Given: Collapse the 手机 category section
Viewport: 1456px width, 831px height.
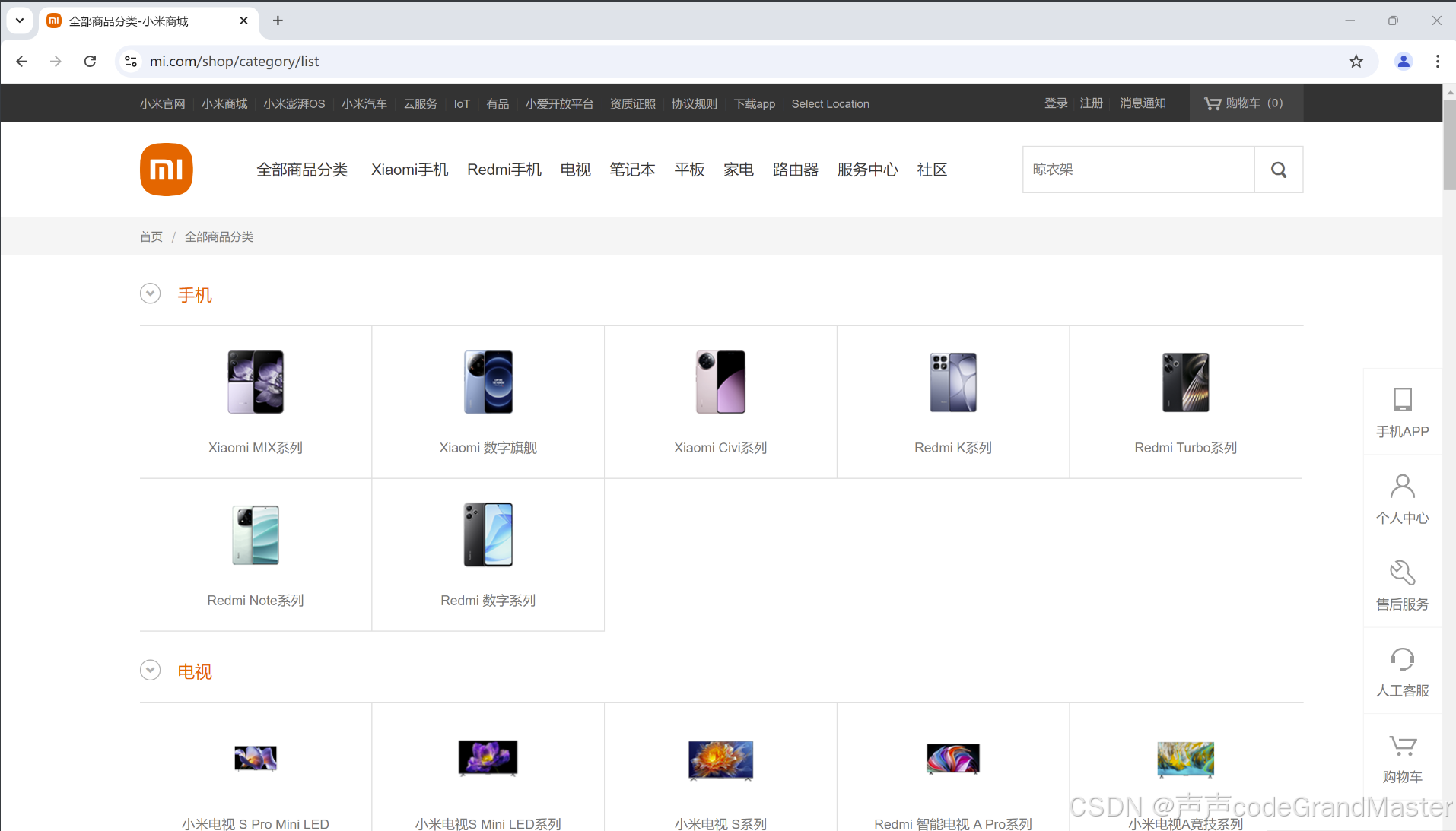Looking at the screenshot, I should (151, 293).
